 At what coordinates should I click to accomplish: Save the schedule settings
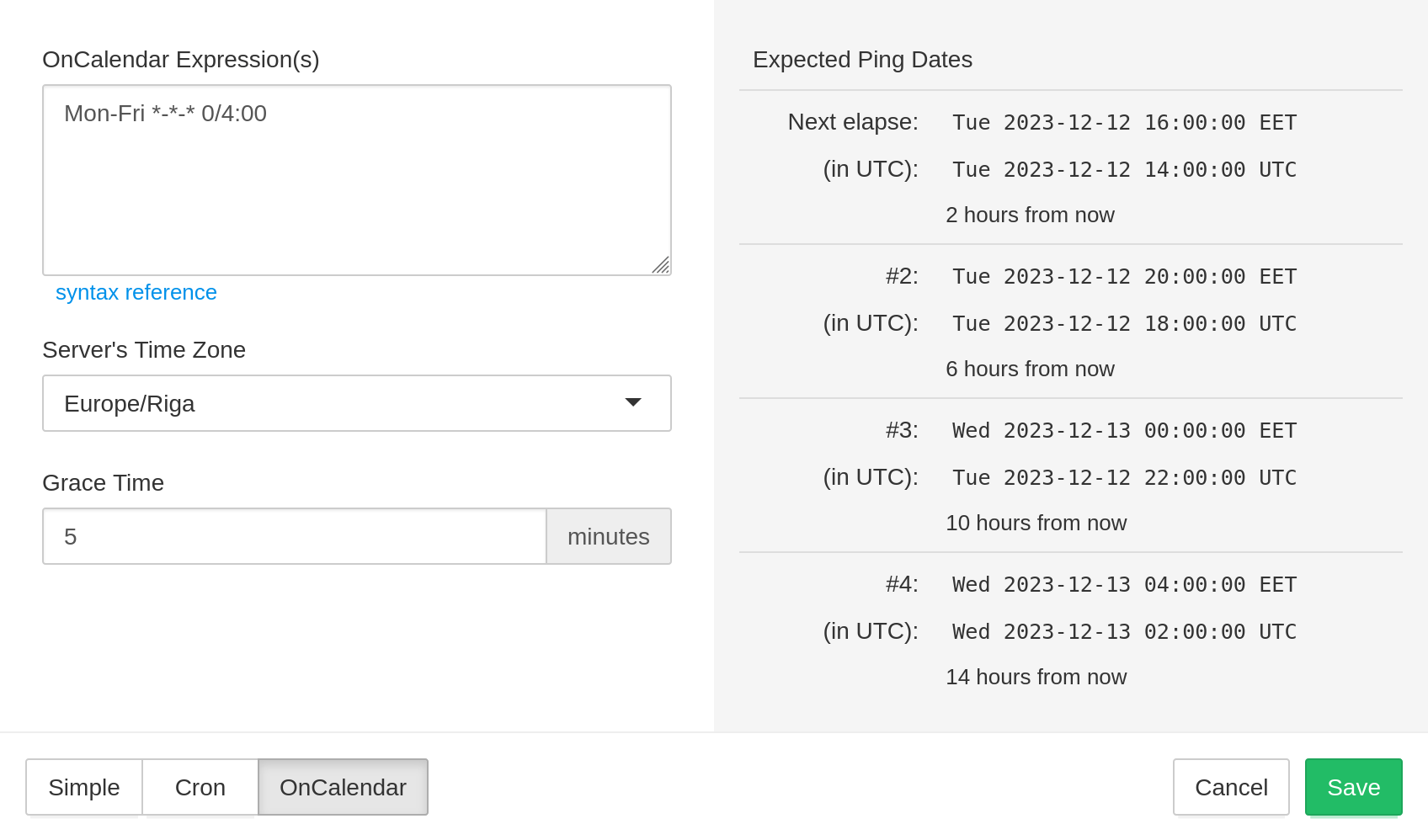click(x=1353, y=787)
